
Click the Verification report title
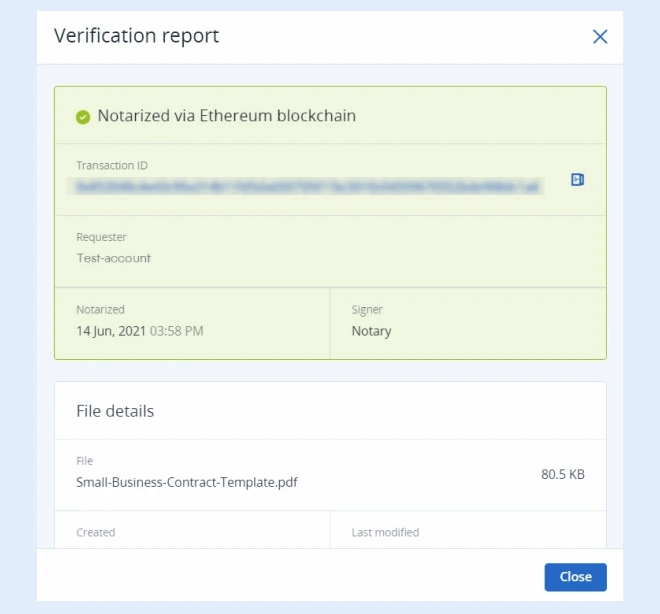[x=136, y=37]
